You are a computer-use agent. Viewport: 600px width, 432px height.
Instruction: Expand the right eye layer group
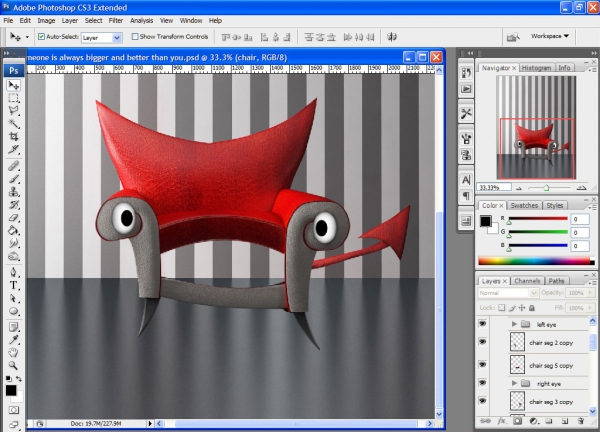[514, 383]
